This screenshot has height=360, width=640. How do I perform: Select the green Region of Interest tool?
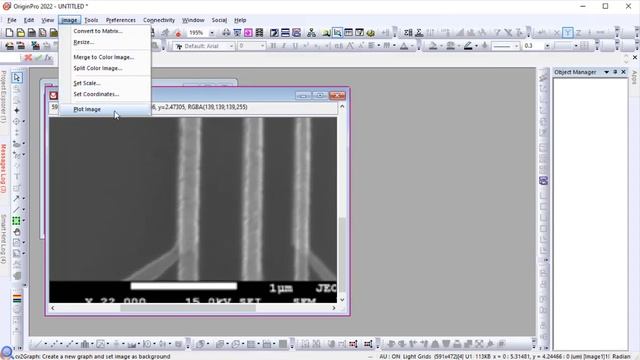pos(16,220)
